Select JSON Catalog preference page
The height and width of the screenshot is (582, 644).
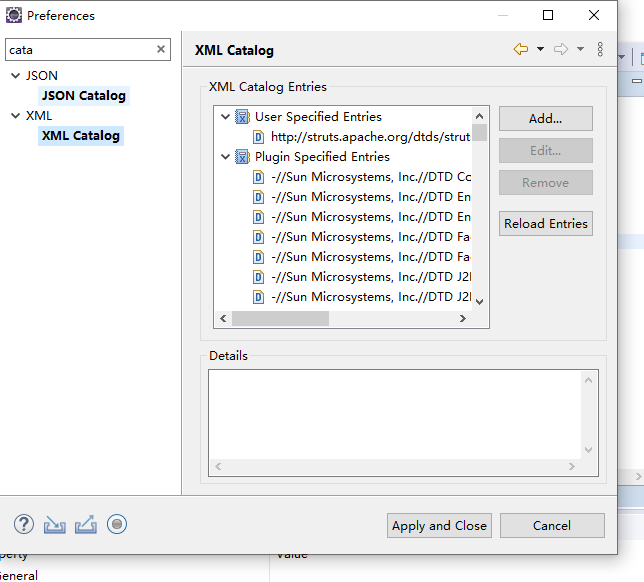(84, 96)
